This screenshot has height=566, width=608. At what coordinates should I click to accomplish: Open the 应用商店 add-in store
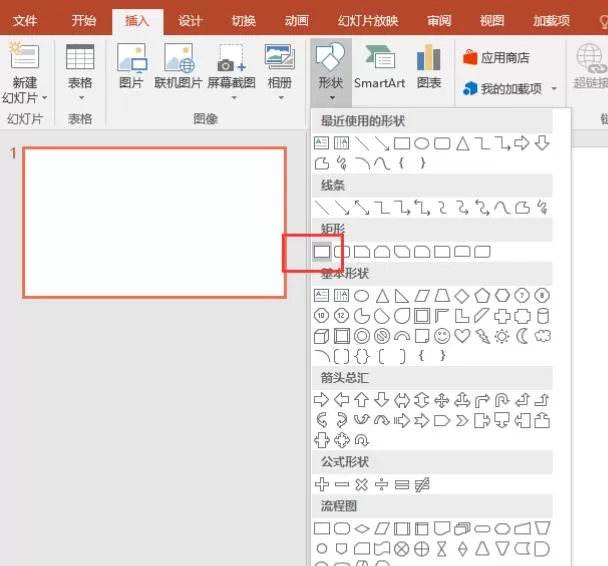click(496, 58)
